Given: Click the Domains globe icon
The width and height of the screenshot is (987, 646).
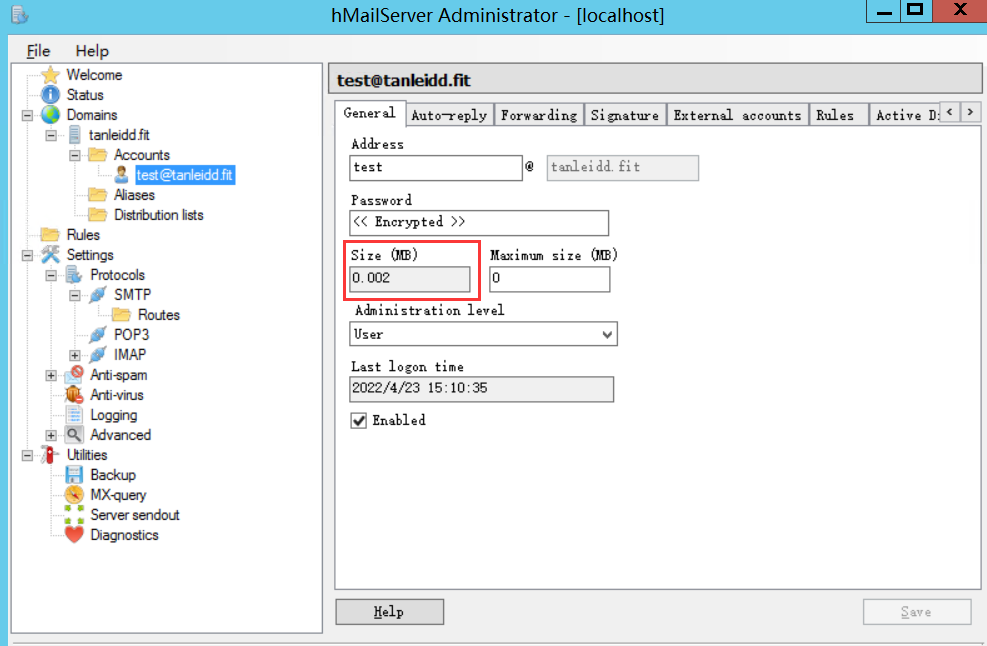Looking at the screenshot, I should [x=50, y=115].
